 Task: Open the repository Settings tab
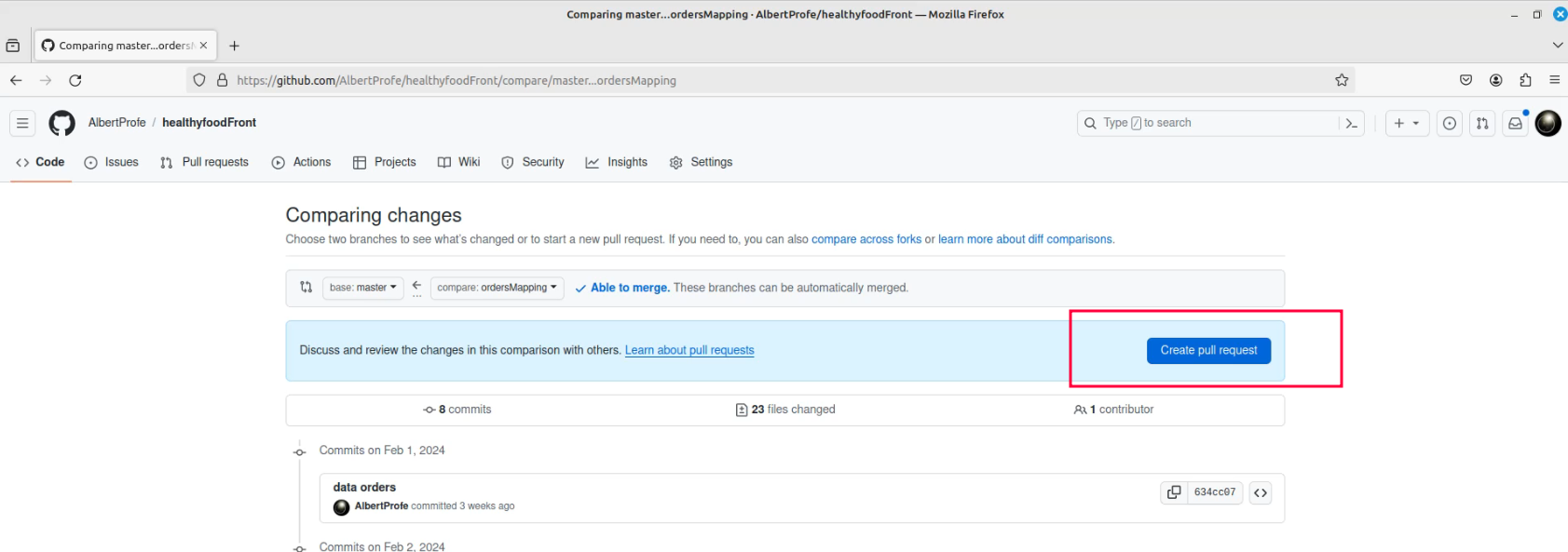702,162
